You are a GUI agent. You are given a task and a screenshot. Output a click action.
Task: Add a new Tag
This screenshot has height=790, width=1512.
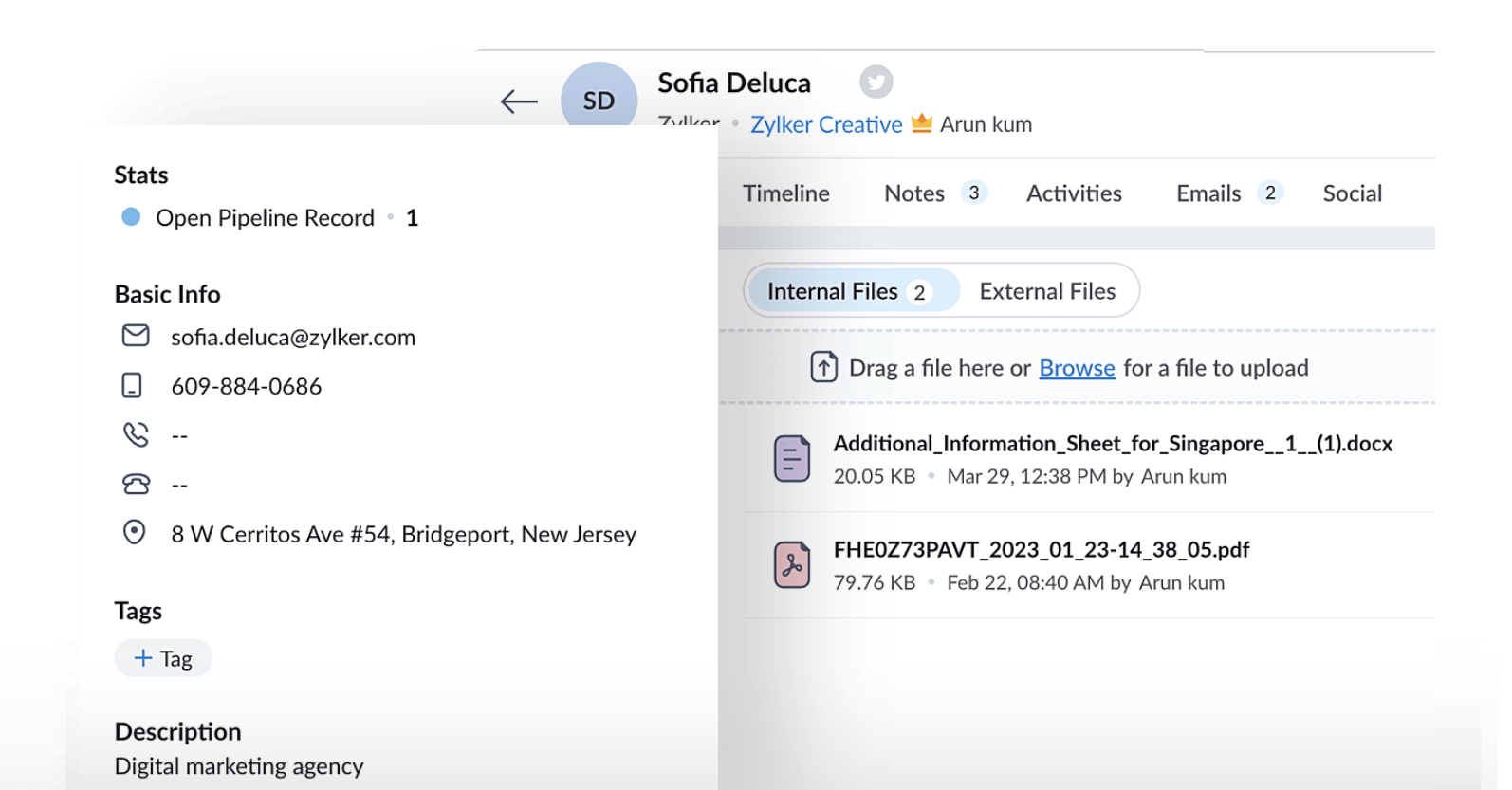click(163, 658)
